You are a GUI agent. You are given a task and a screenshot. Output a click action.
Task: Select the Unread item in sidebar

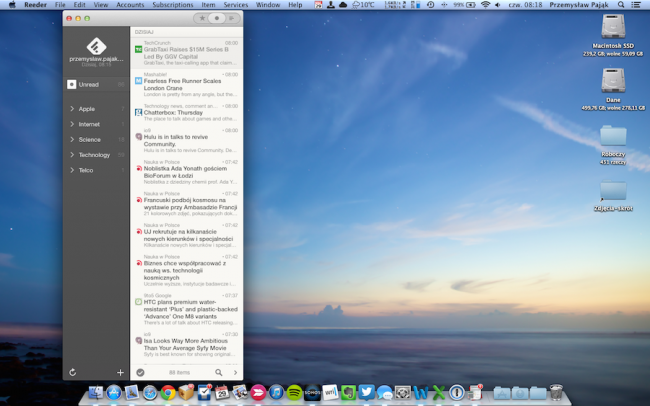coord(96,85)
